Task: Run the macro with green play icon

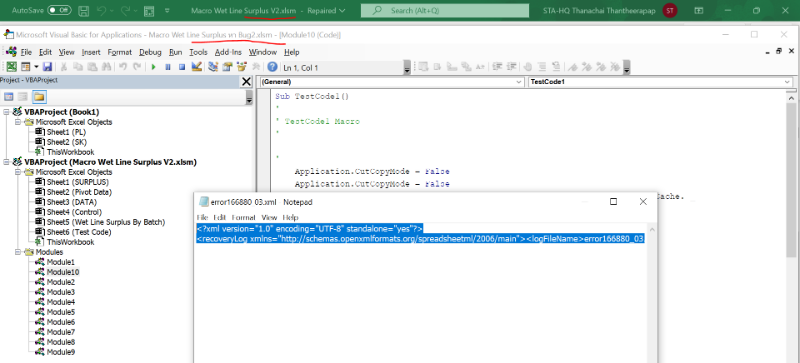Action: [x=153, y=67]
